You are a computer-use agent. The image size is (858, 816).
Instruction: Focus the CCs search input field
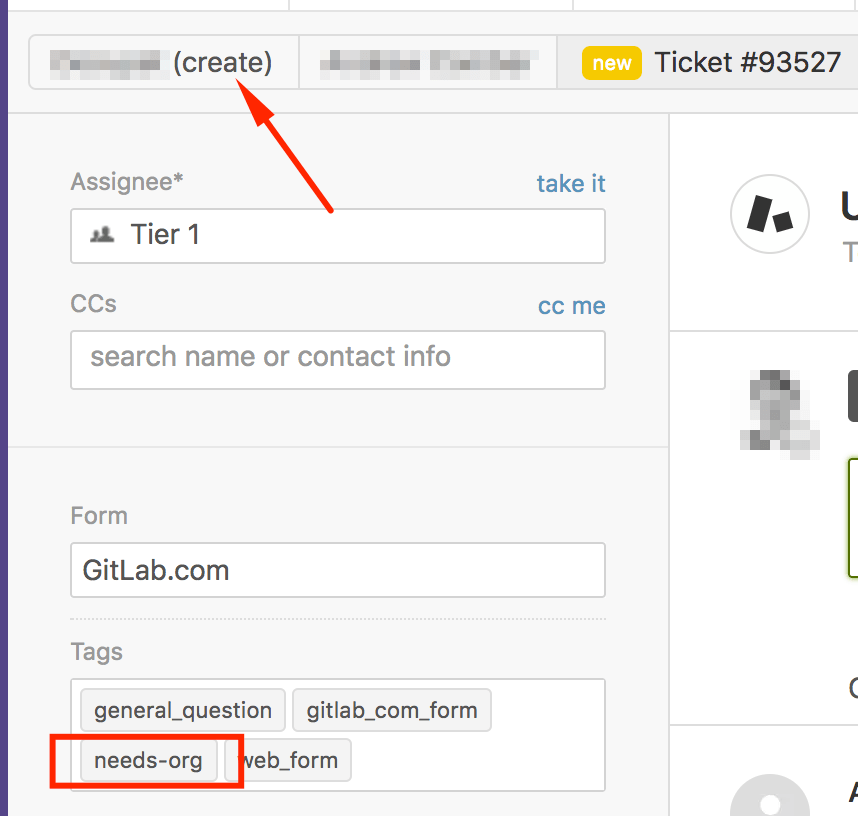pyautogui.click(x=338, y=360)
